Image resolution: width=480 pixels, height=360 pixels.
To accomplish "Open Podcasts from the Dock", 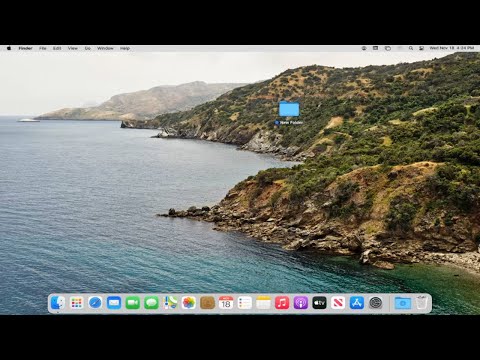I will tap(301, 303).
